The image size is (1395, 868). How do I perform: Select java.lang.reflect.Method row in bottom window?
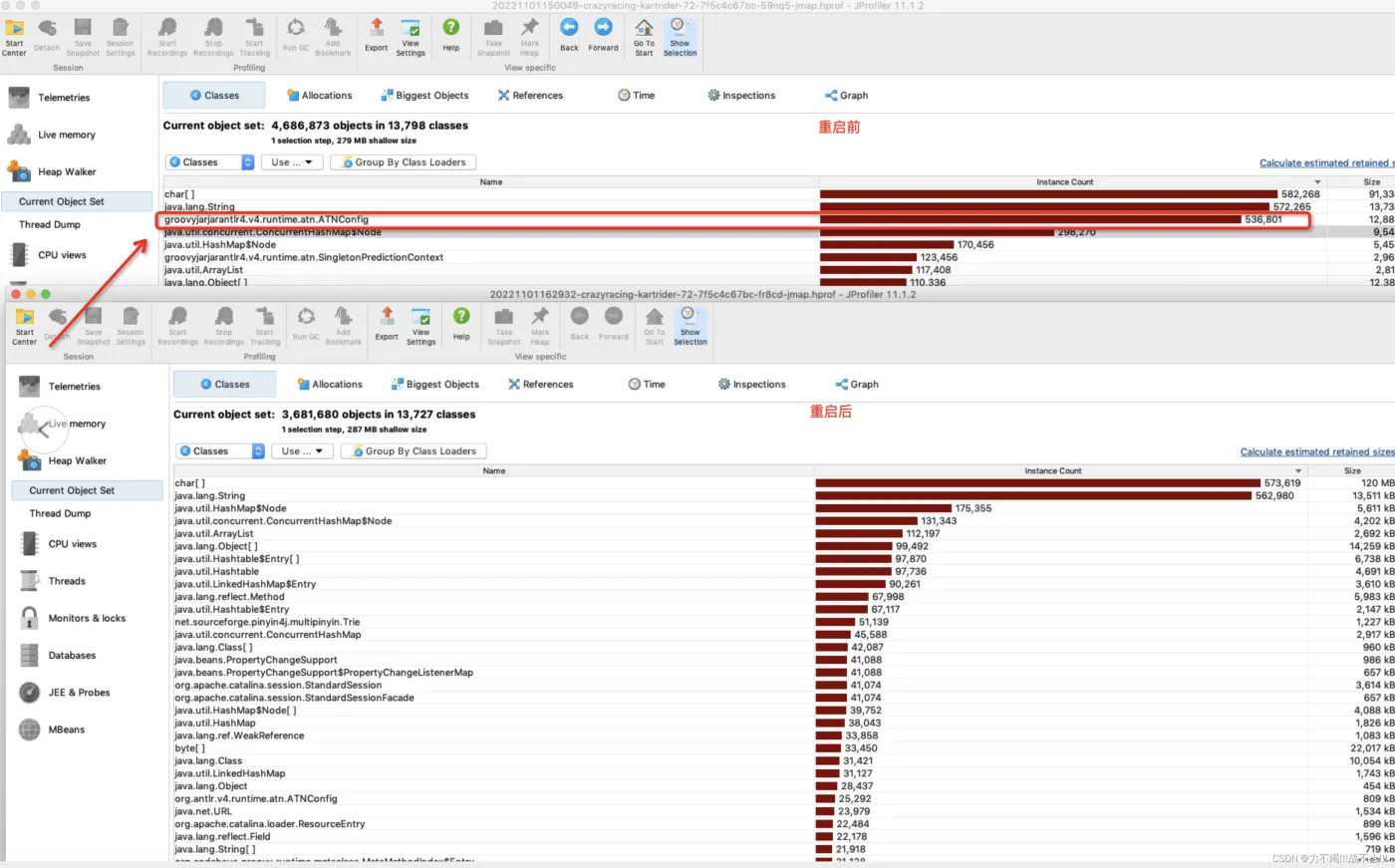[x=784, y=597]
